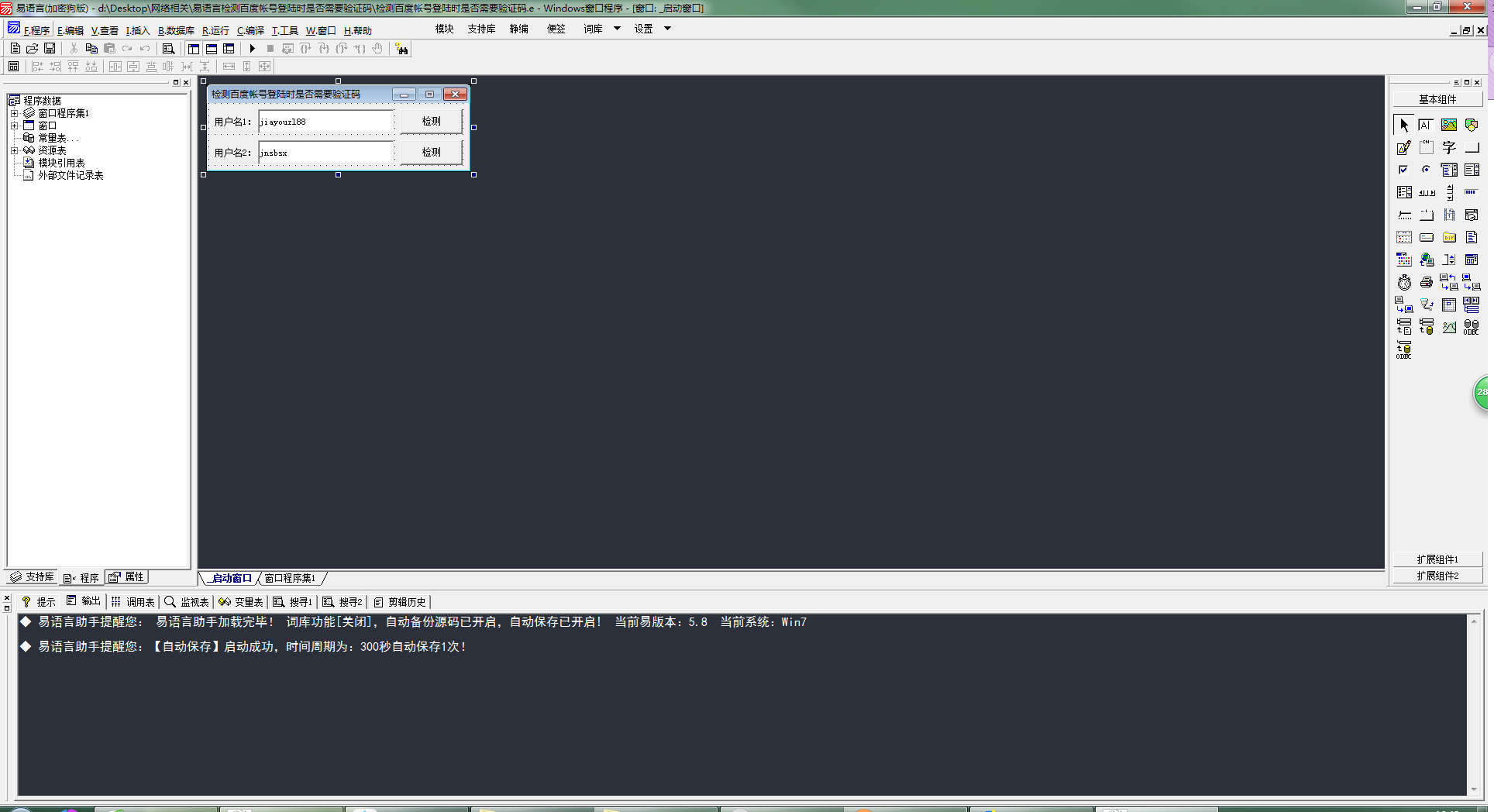
Task: Click 检测 button beside 用户名2
Action: 432,152
